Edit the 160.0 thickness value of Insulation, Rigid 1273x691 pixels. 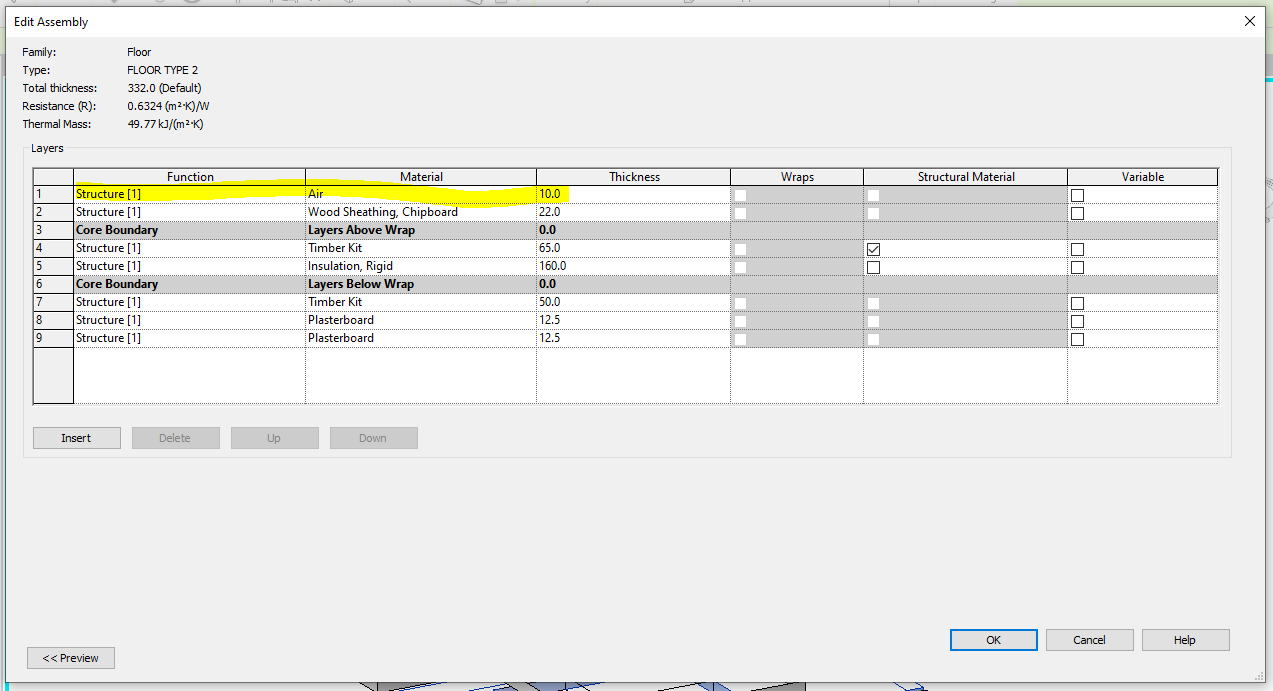pos(634,265)
